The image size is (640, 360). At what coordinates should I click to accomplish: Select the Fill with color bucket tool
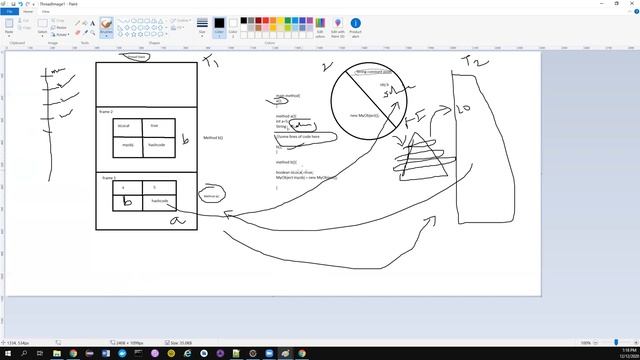(85, 23)
